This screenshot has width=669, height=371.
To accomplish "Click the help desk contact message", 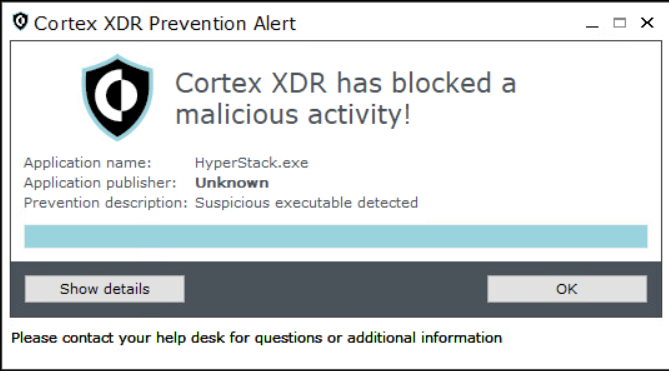I will click(256, 338).
